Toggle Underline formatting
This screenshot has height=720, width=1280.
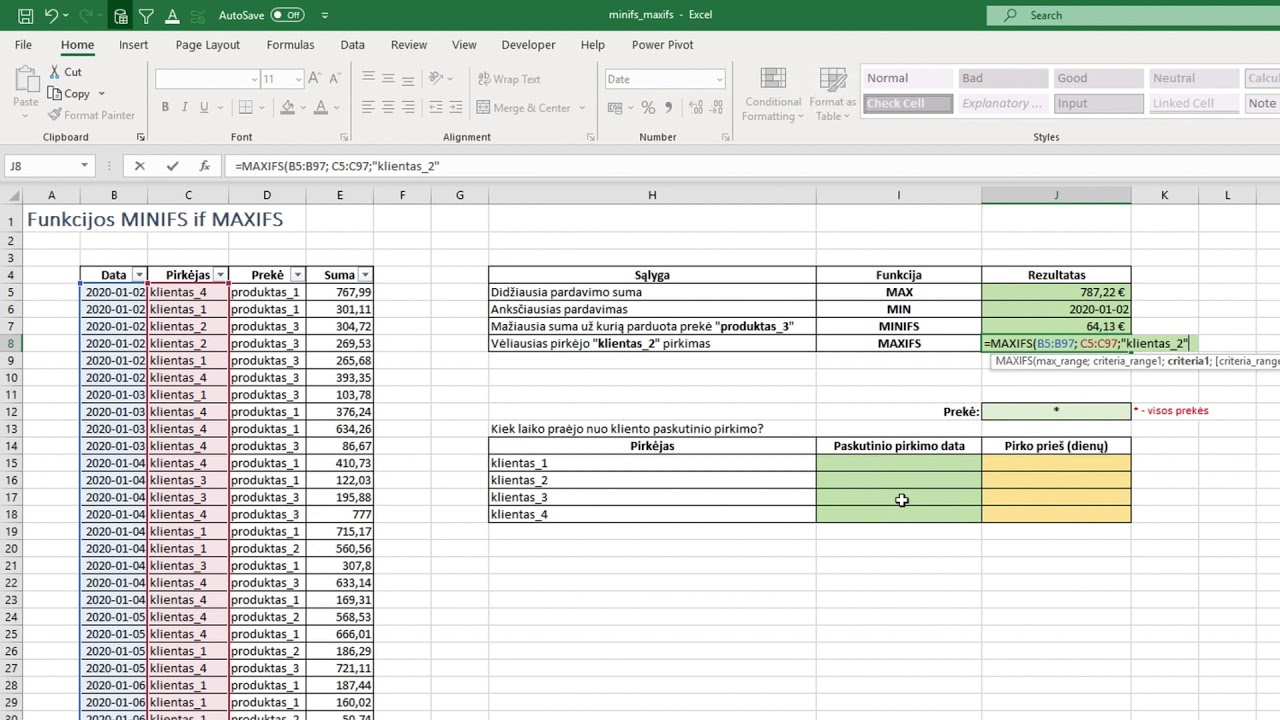click(x=204, y=108)
